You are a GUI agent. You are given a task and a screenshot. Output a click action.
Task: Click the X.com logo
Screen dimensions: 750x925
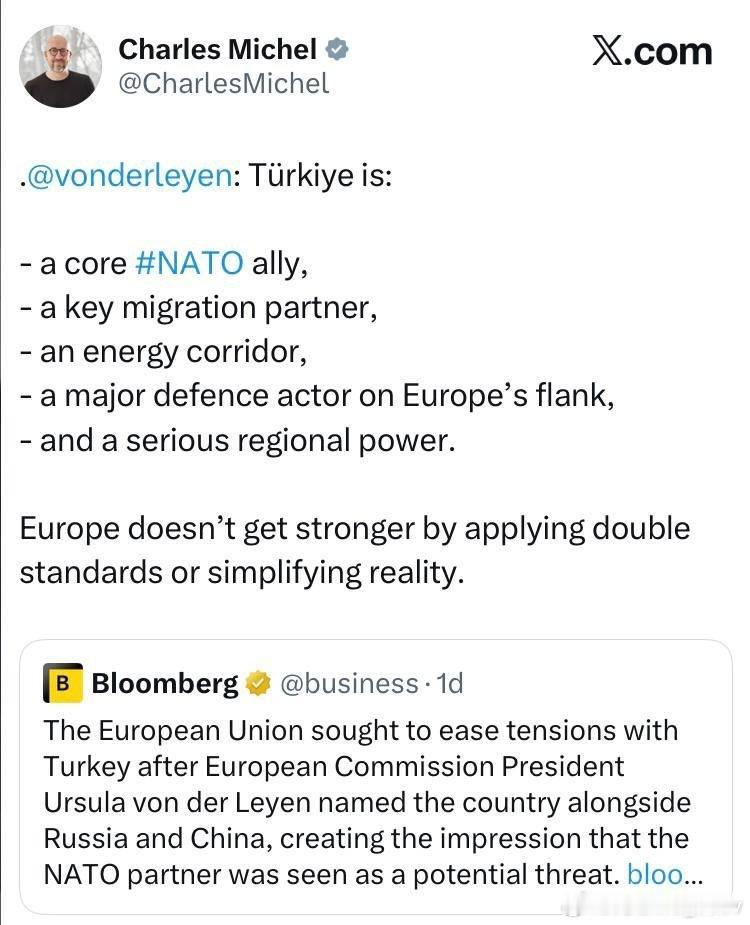coord(651,52)
